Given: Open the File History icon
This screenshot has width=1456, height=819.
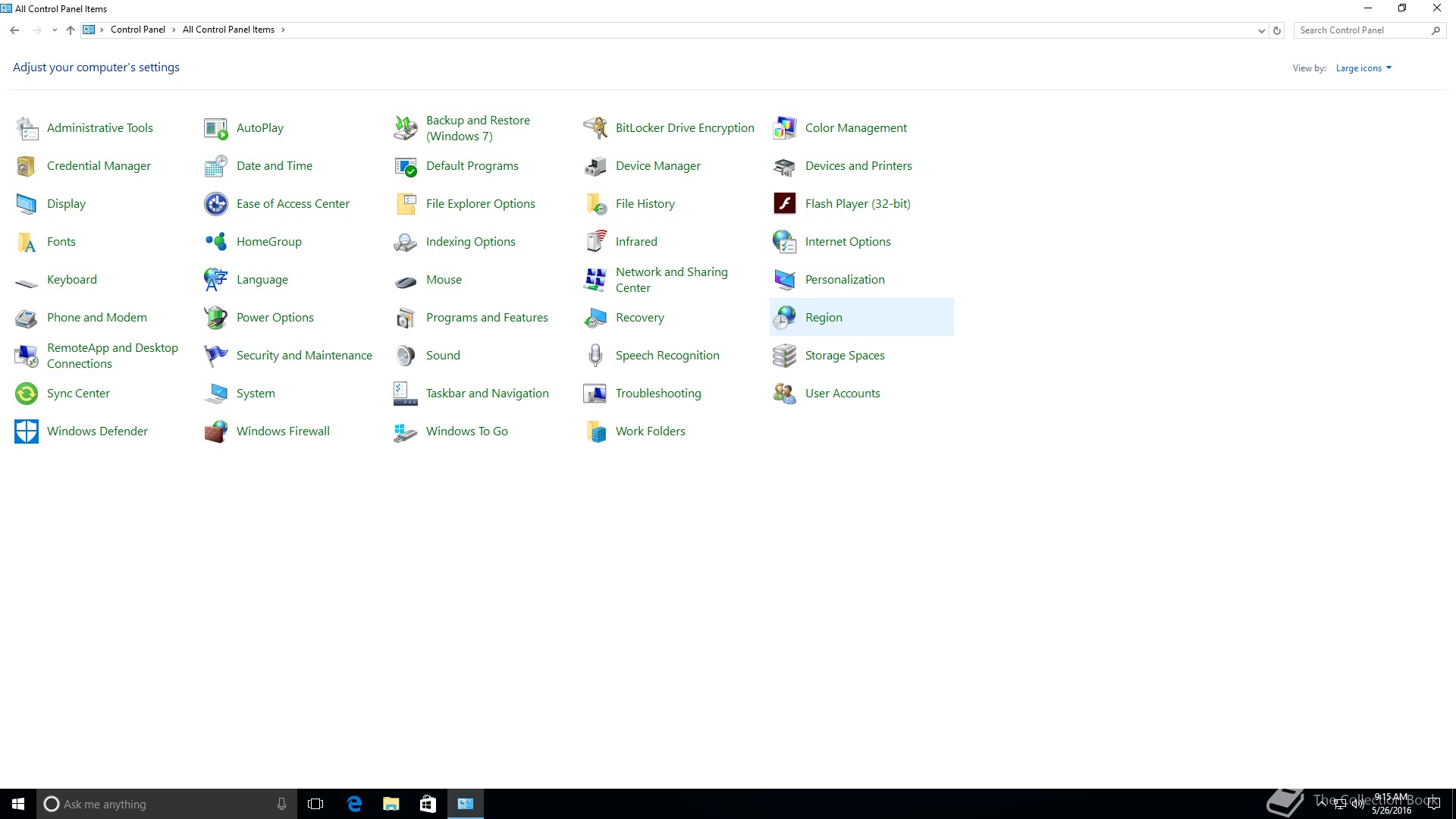Looking at the screenshot, I should coord(595,204).
